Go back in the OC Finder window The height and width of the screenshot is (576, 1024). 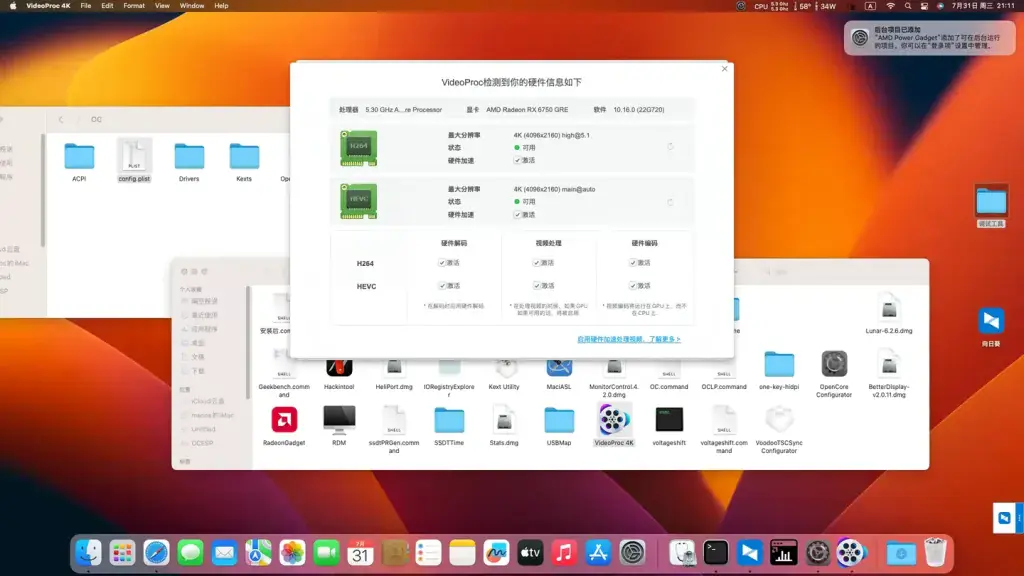(61, 120)
